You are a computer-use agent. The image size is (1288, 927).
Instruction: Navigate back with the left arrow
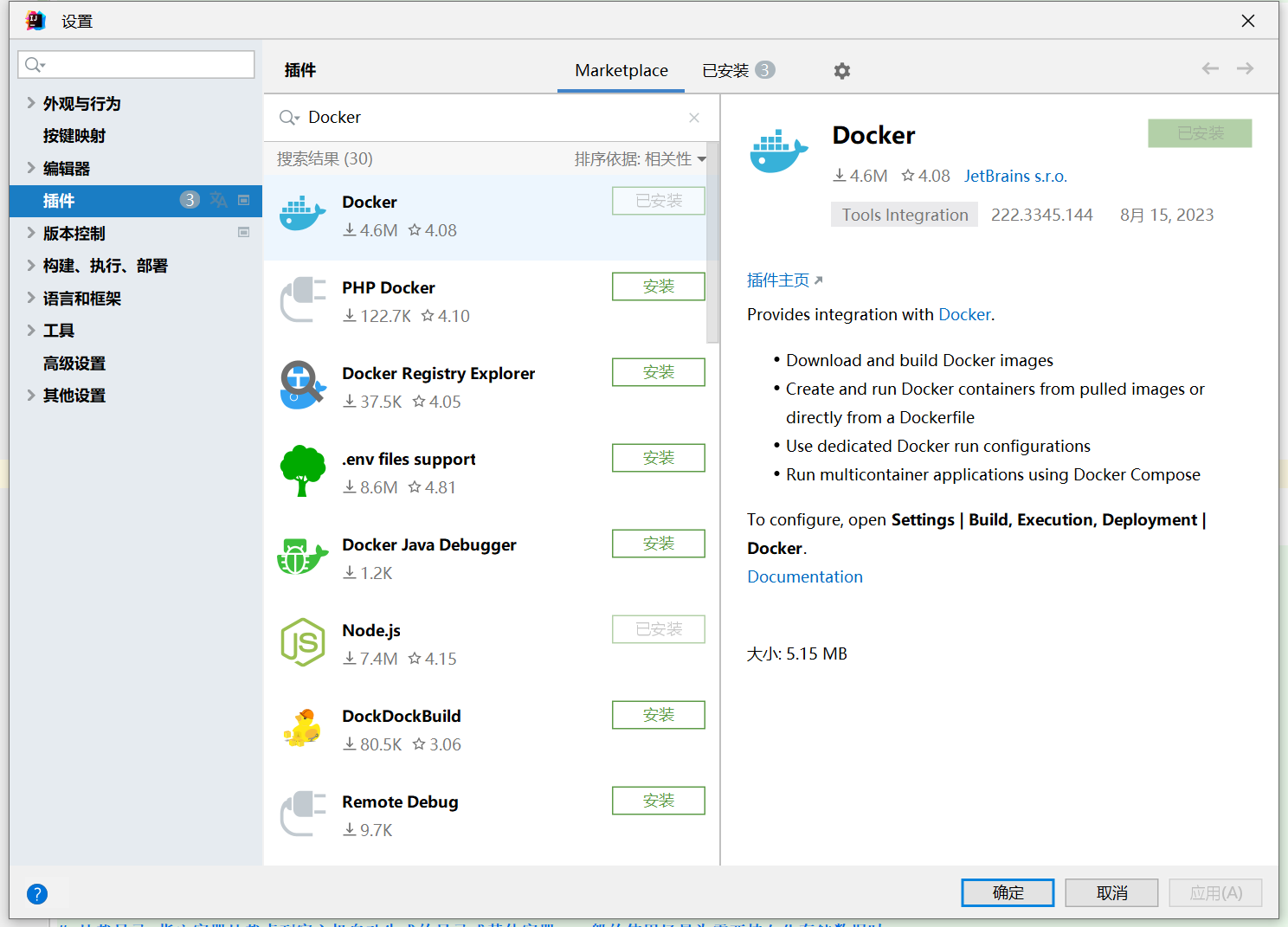tap(1210, 69)
